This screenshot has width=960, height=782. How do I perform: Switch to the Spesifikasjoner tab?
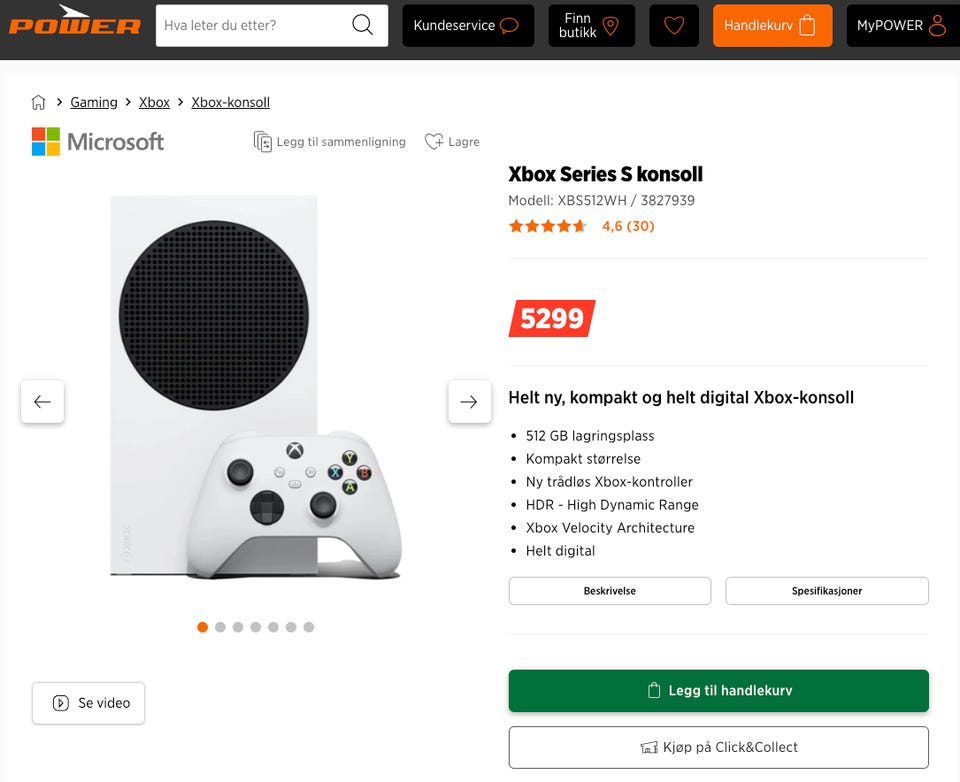(x=826, y=591)
